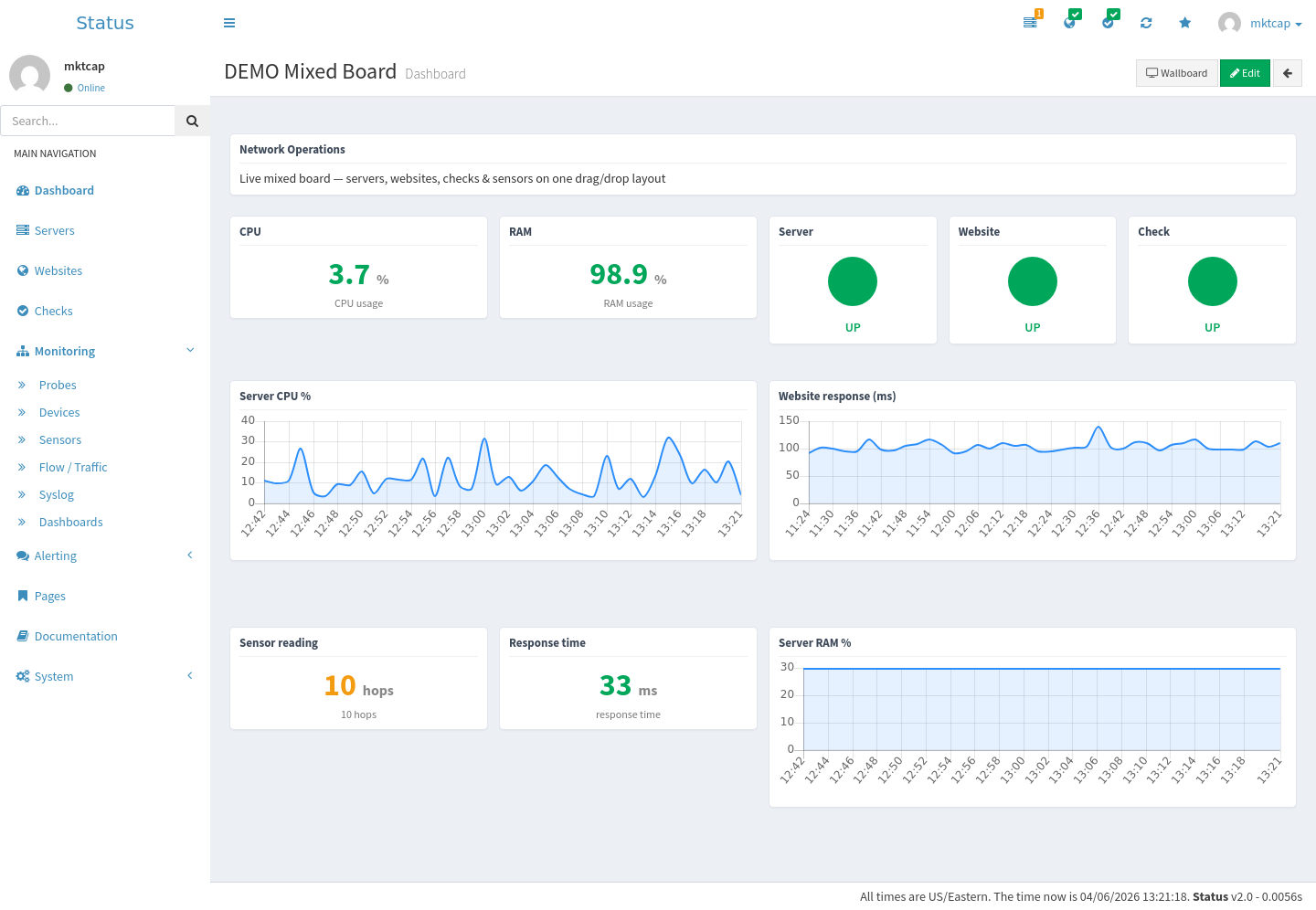Click the search magnifier button
This screenshot has height=910, width=1316.
(x=192, y=121)
